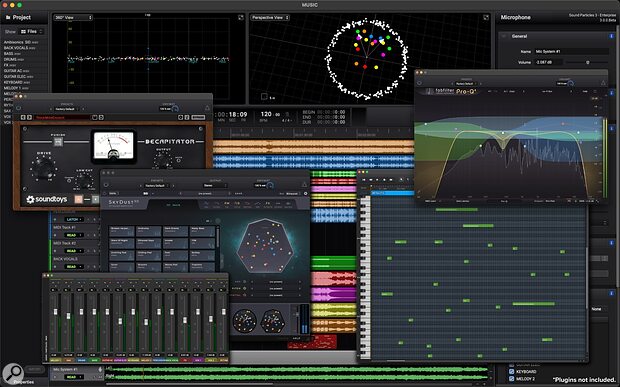The width and height of the screenshot is (620, 387).
Task: Toggle the KEYBOARD checkbox
Action: [511, 372]
